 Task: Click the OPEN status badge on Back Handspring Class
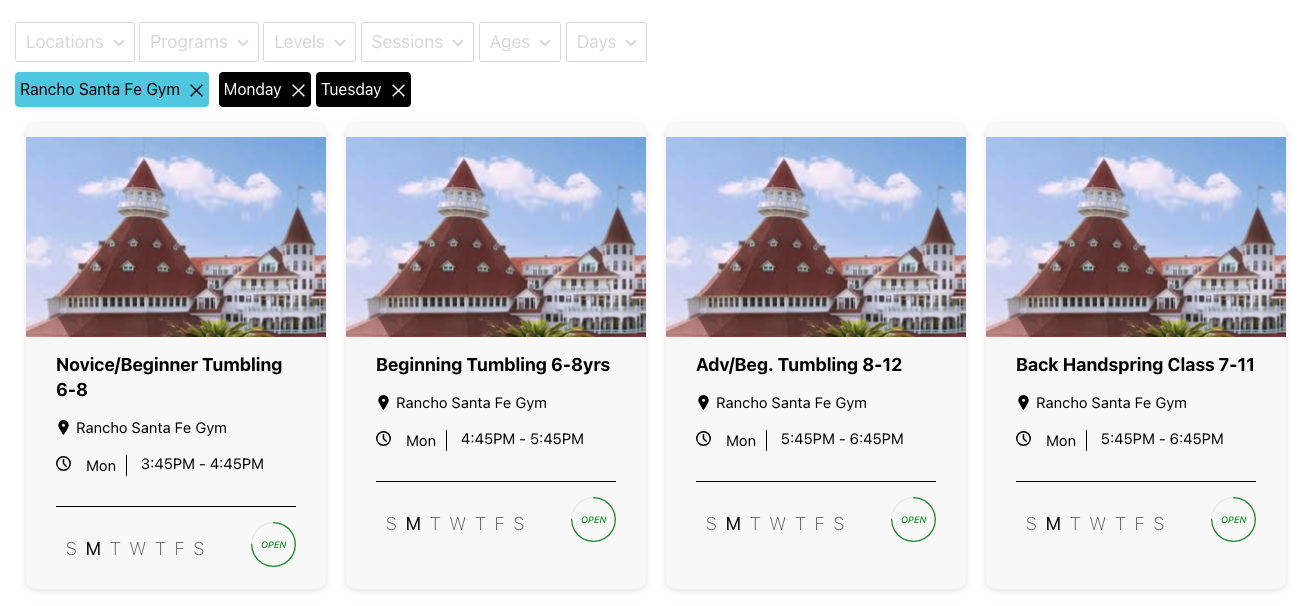click(1233, 520)
